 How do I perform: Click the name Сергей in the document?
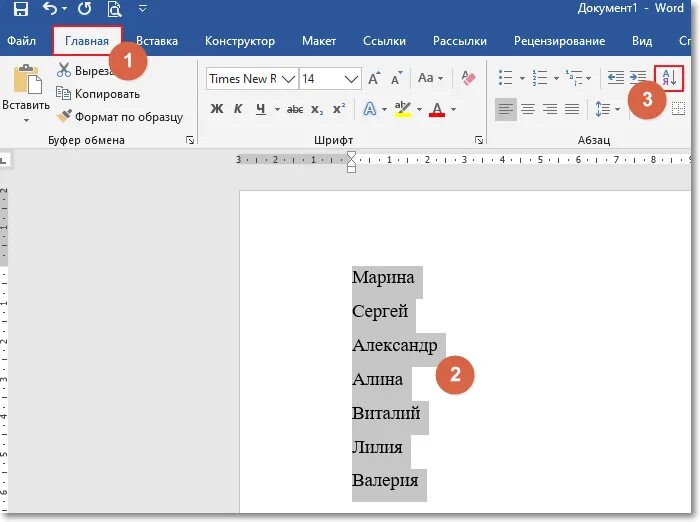click(380, 311)
